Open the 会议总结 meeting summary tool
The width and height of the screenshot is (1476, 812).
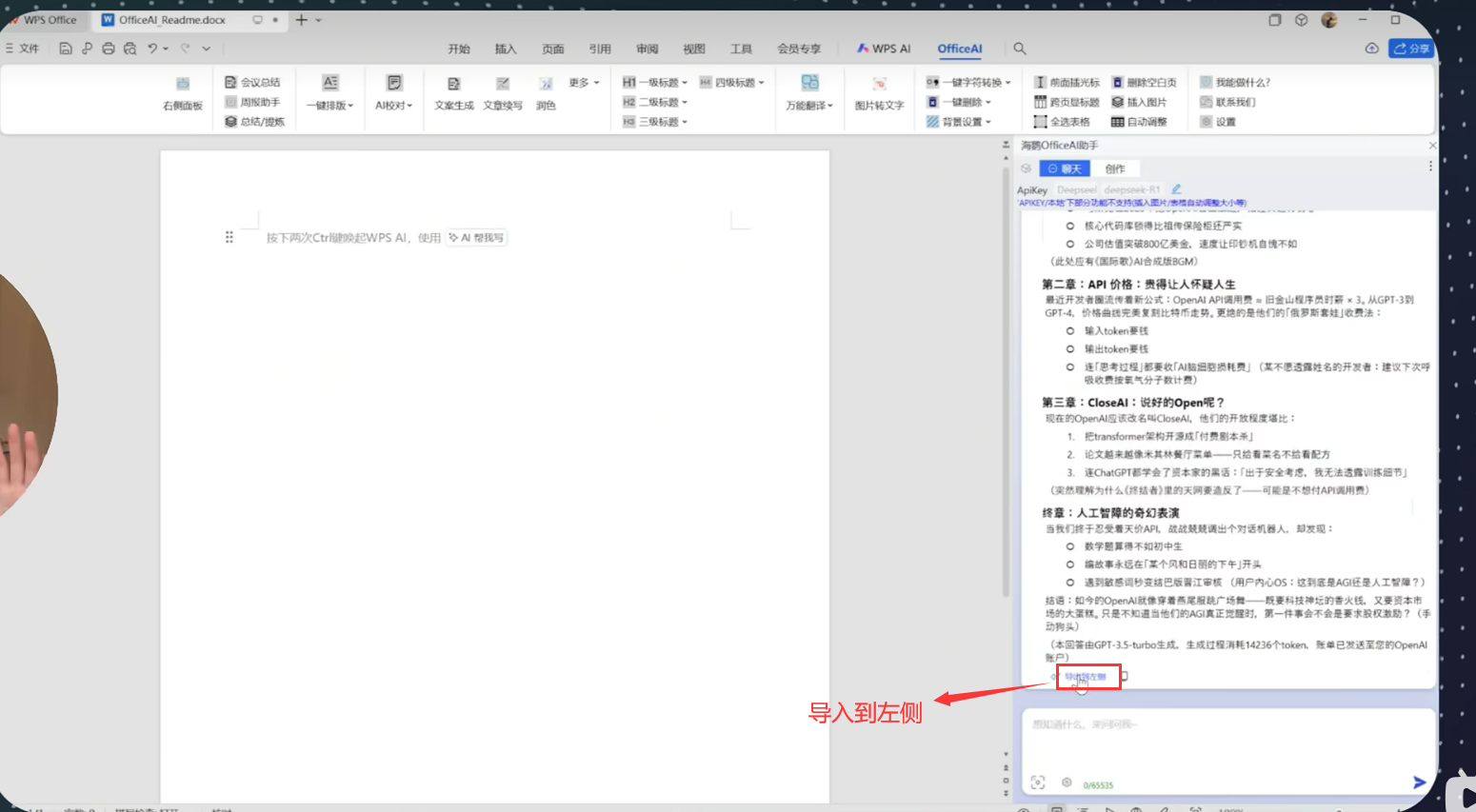click(252, 83)
